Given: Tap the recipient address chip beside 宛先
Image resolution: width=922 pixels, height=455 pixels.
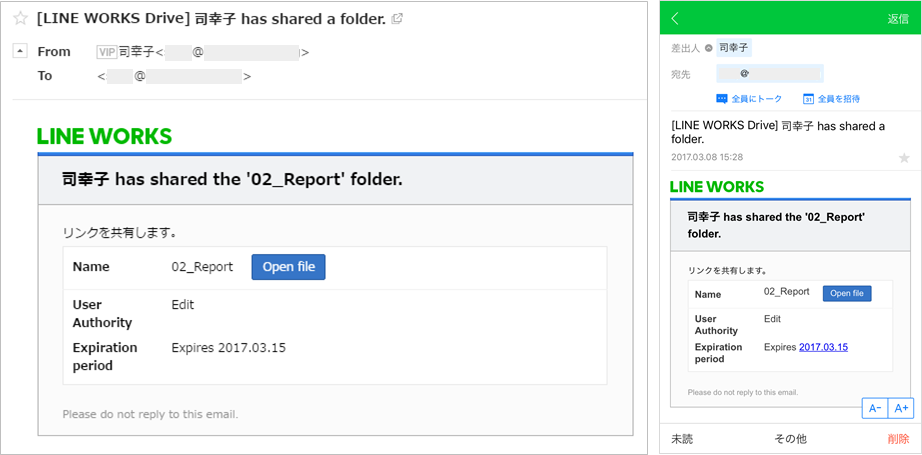Looking at the screenshot, I should pos(769,73).
